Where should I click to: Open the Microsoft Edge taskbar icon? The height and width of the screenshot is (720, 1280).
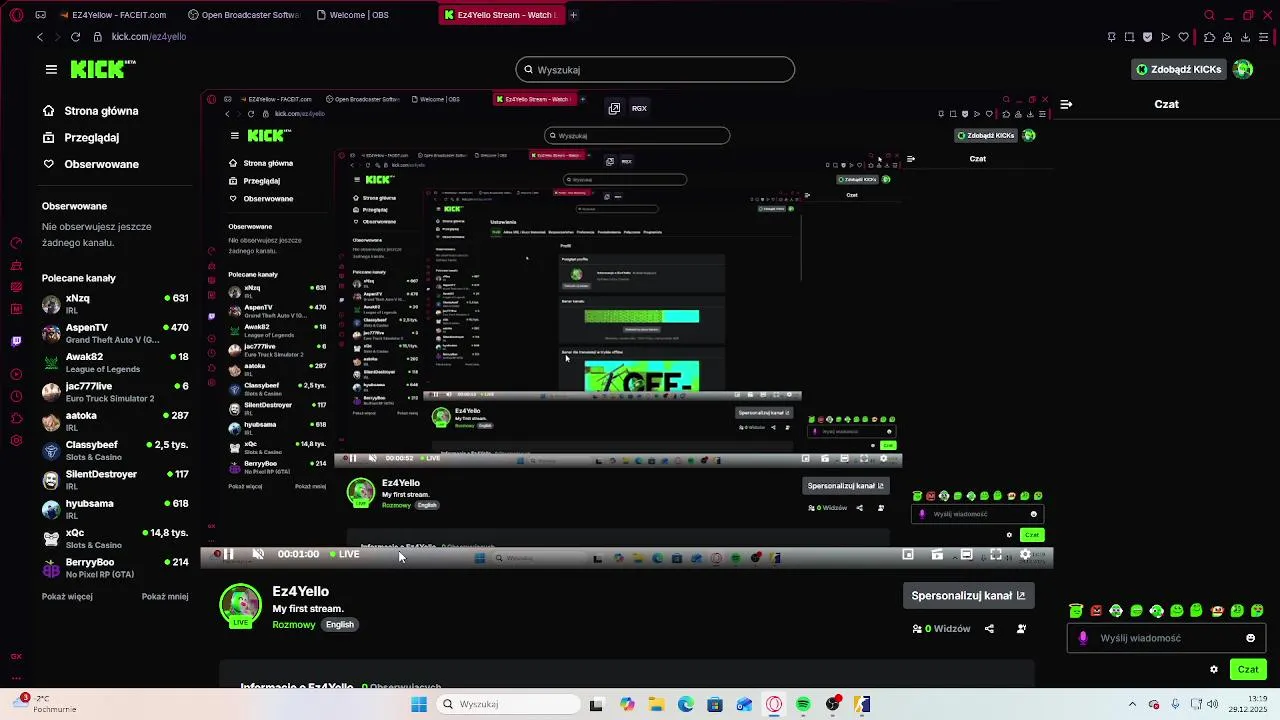(686, 704)
